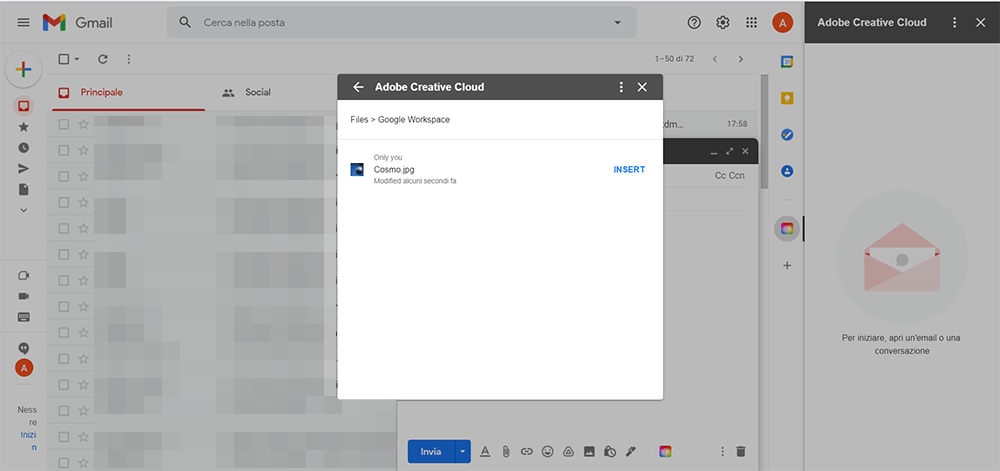Click the Google Drive insert icon
This screenshot has width=1000, height=471.
[568, 452]
